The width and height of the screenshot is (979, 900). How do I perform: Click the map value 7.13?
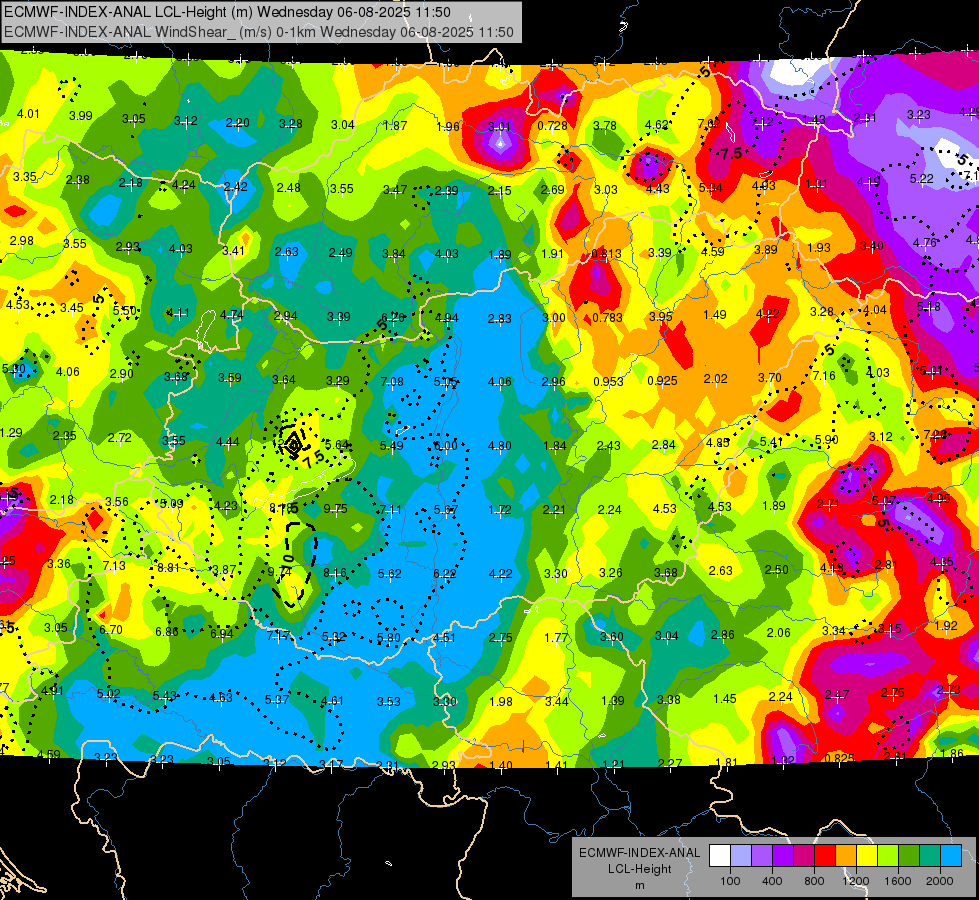pos(114,565)
